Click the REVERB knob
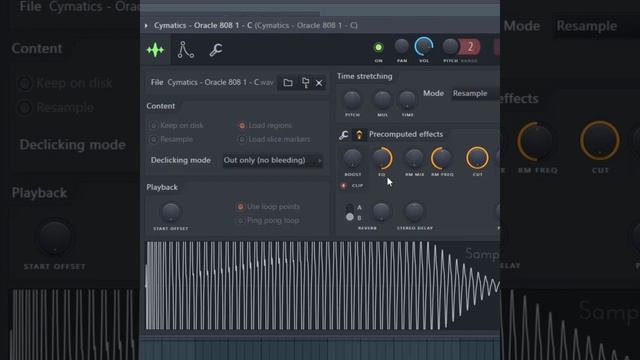Screen dimensions: 640x360 point(381,211)
